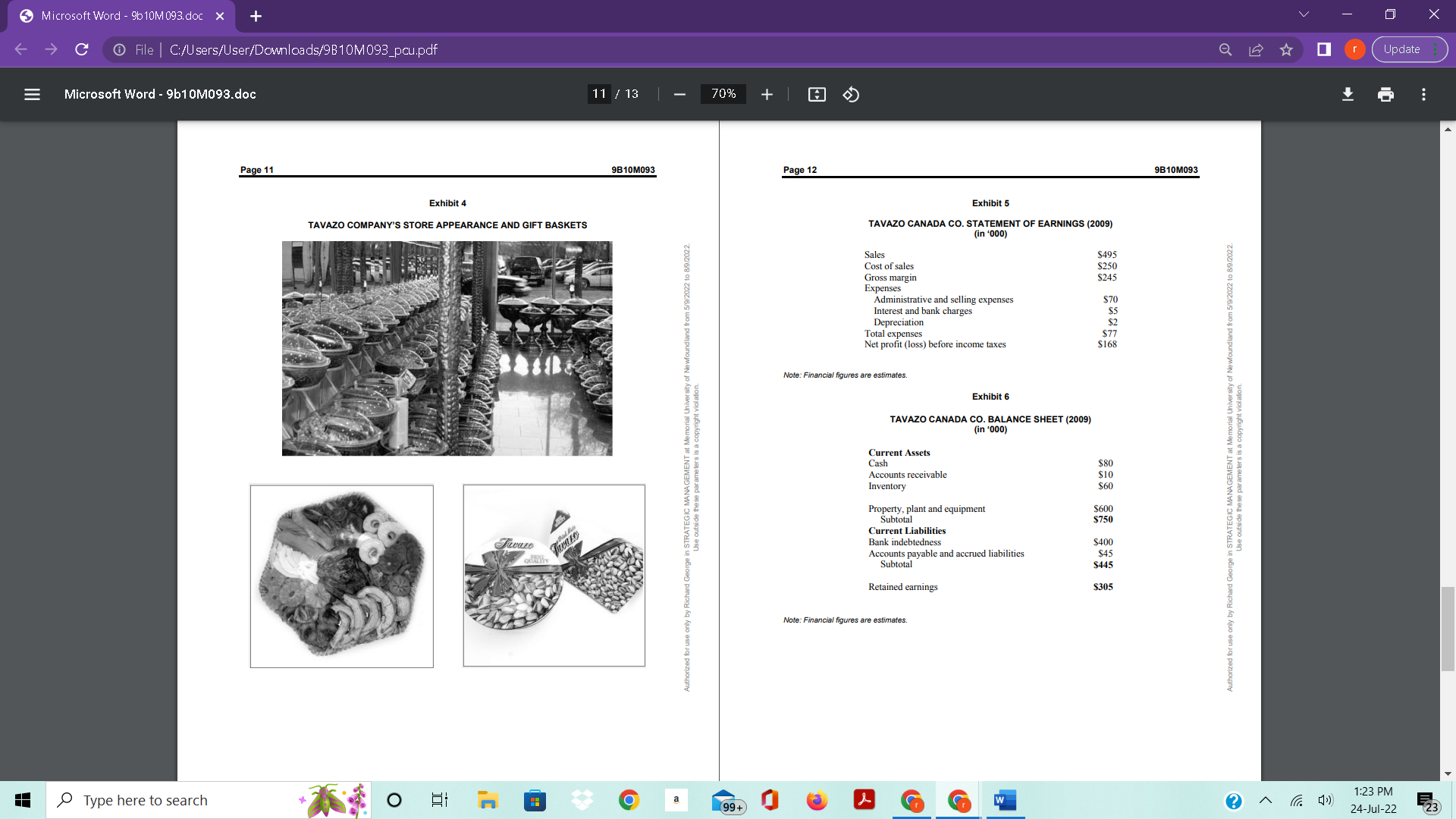Select the fit-to-page icon
The image size is (1456, 819).
coord(816,94)
